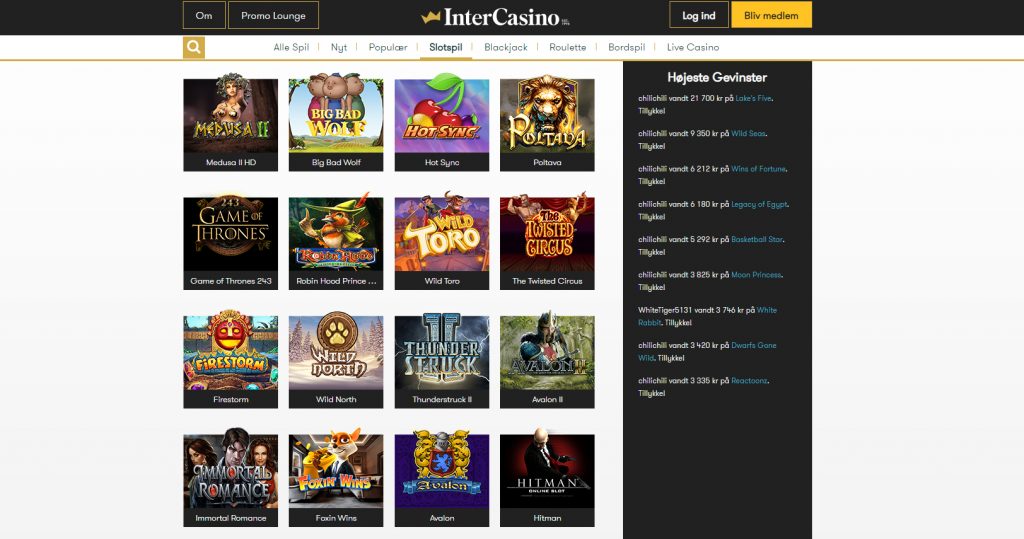Switch to the Live Casino tab
The image size is (1024, 539).
[693, 47]
